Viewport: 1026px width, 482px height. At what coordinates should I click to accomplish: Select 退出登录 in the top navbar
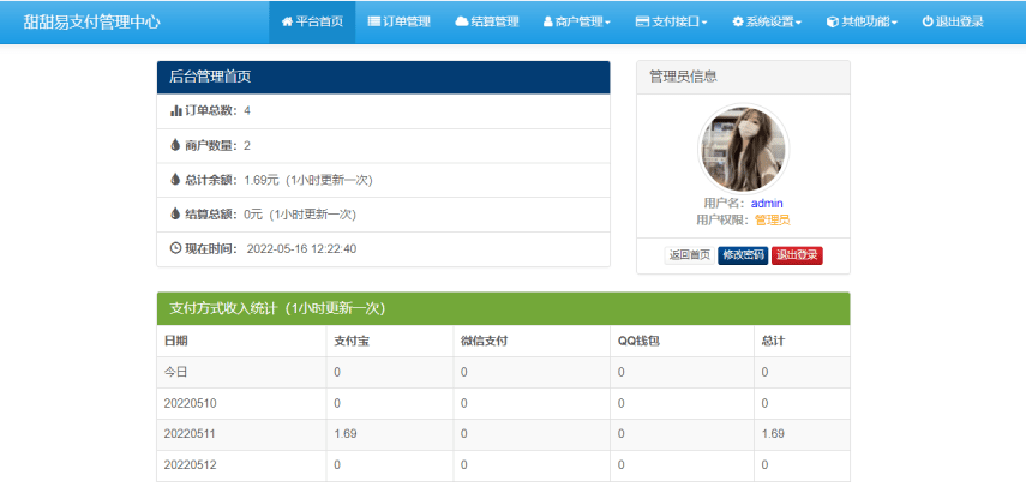953,22
